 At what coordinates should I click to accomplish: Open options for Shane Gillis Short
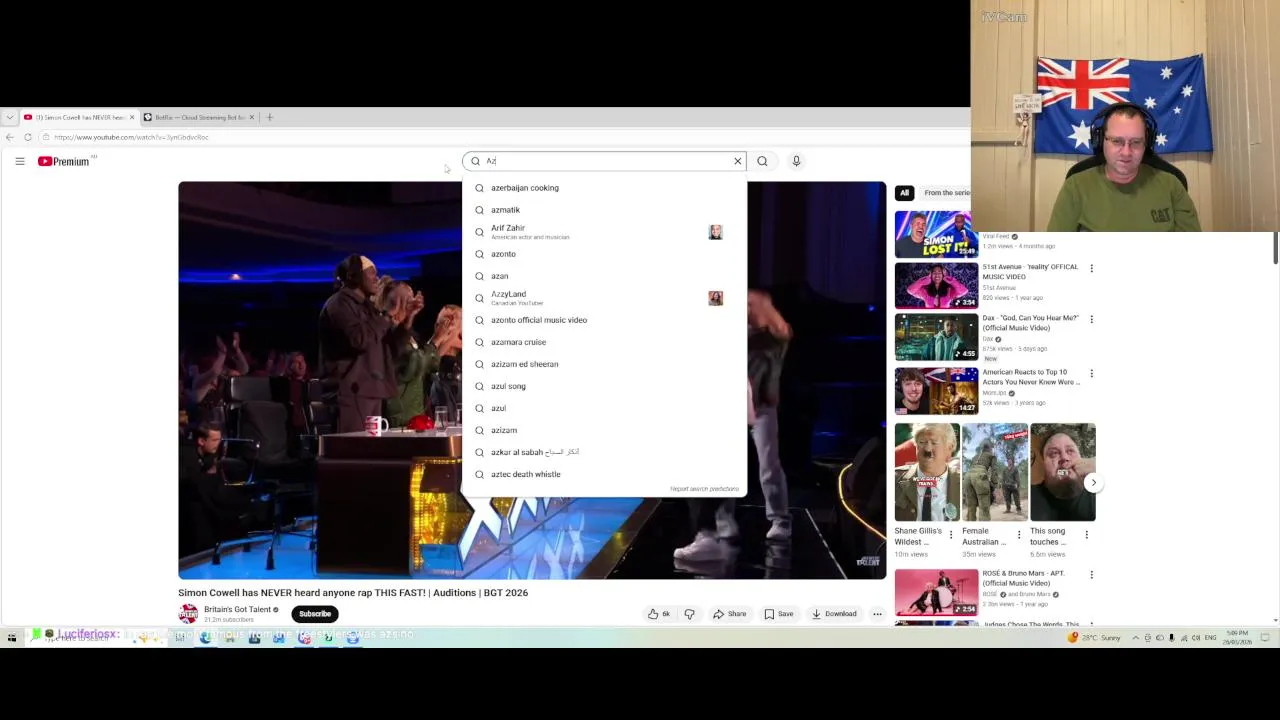point(951,535)
